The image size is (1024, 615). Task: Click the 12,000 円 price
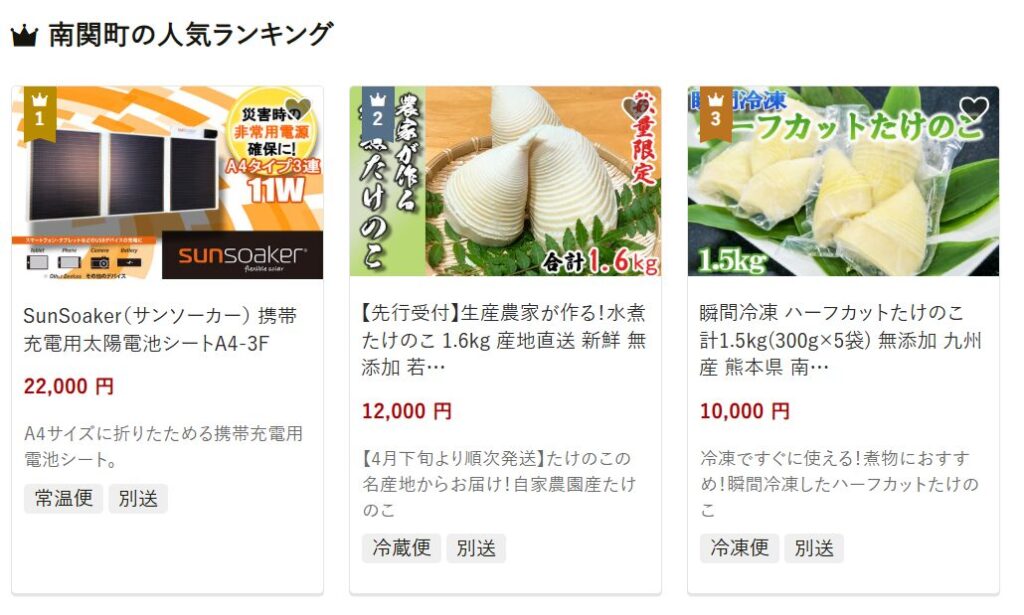pos(407,411)
